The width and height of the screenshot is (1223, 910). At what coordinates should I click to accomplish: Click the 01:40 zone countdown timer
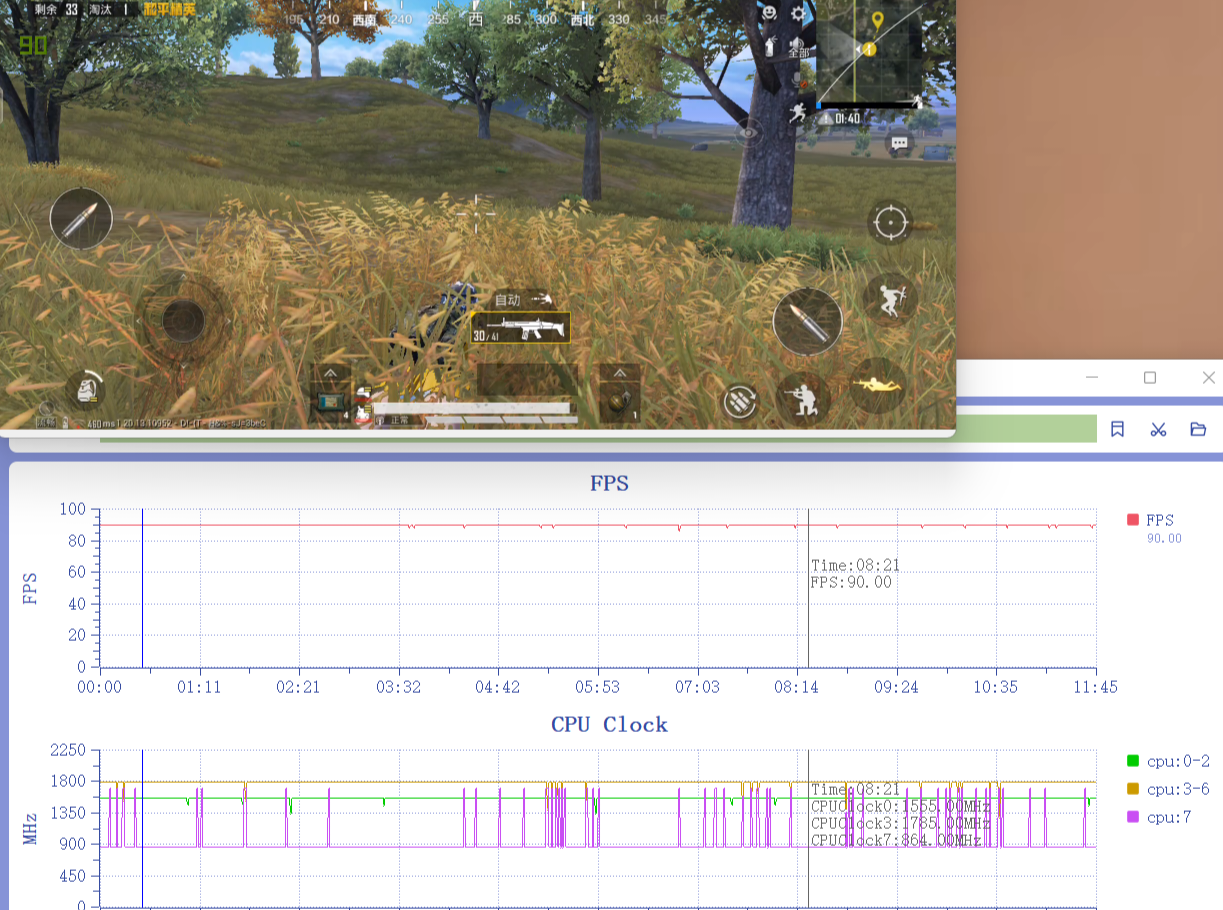click(846, 118)
